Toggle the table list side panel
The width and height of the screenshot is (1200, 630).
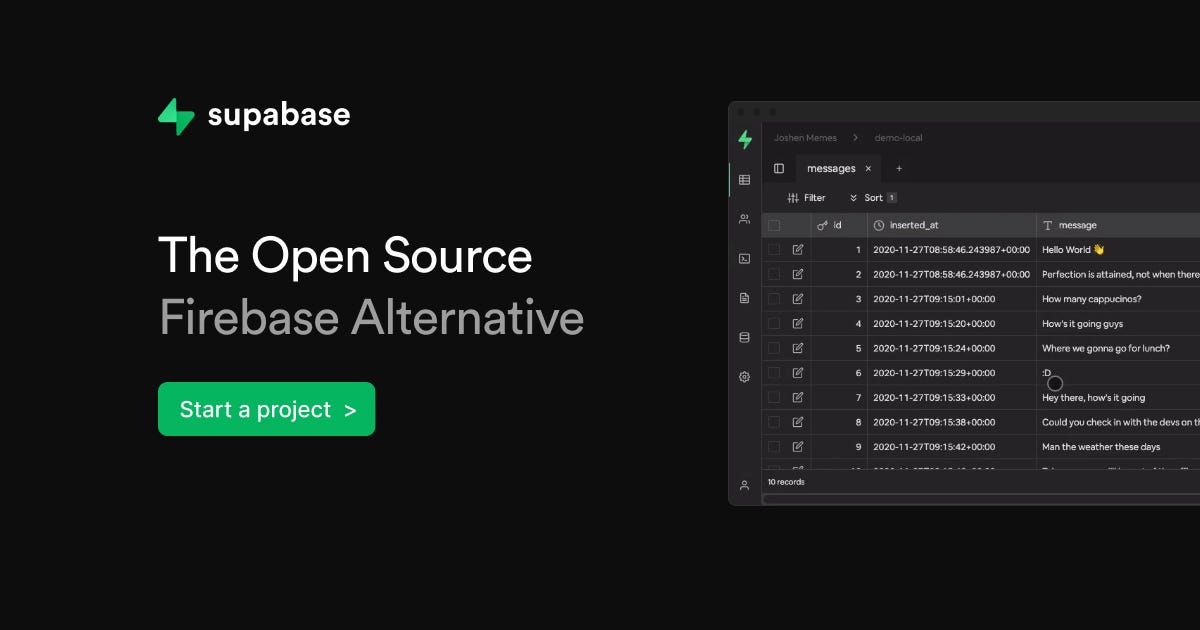tap(779, 168)
